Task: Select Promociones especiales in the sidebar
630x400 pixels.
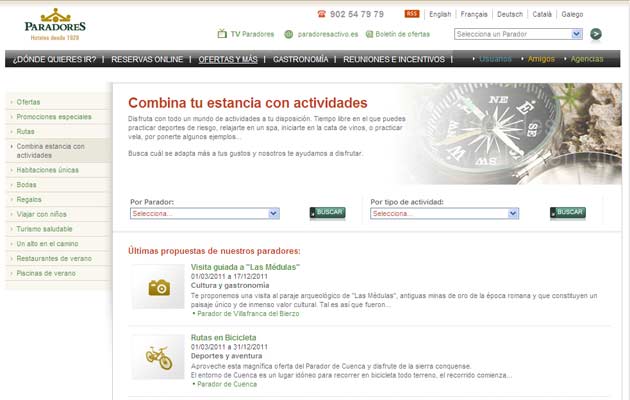Action: pyautogui.click(x=54, y=117)
